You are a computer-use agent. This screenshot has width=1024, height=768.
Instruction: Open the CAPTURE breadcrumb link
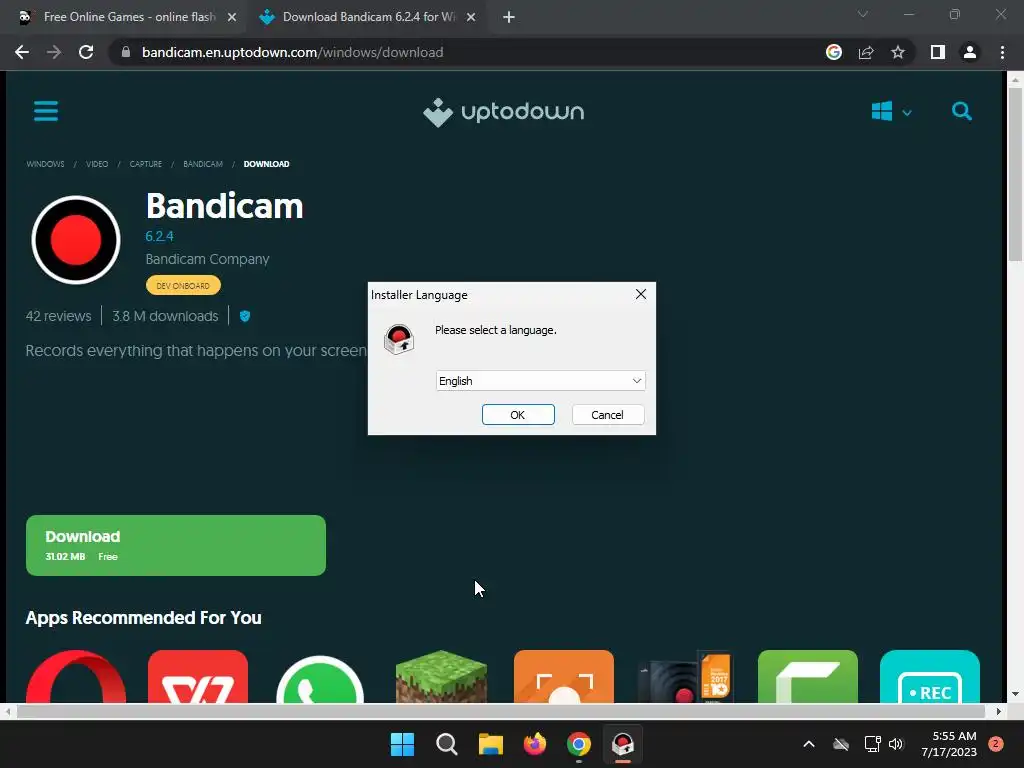tap(146, 164)
